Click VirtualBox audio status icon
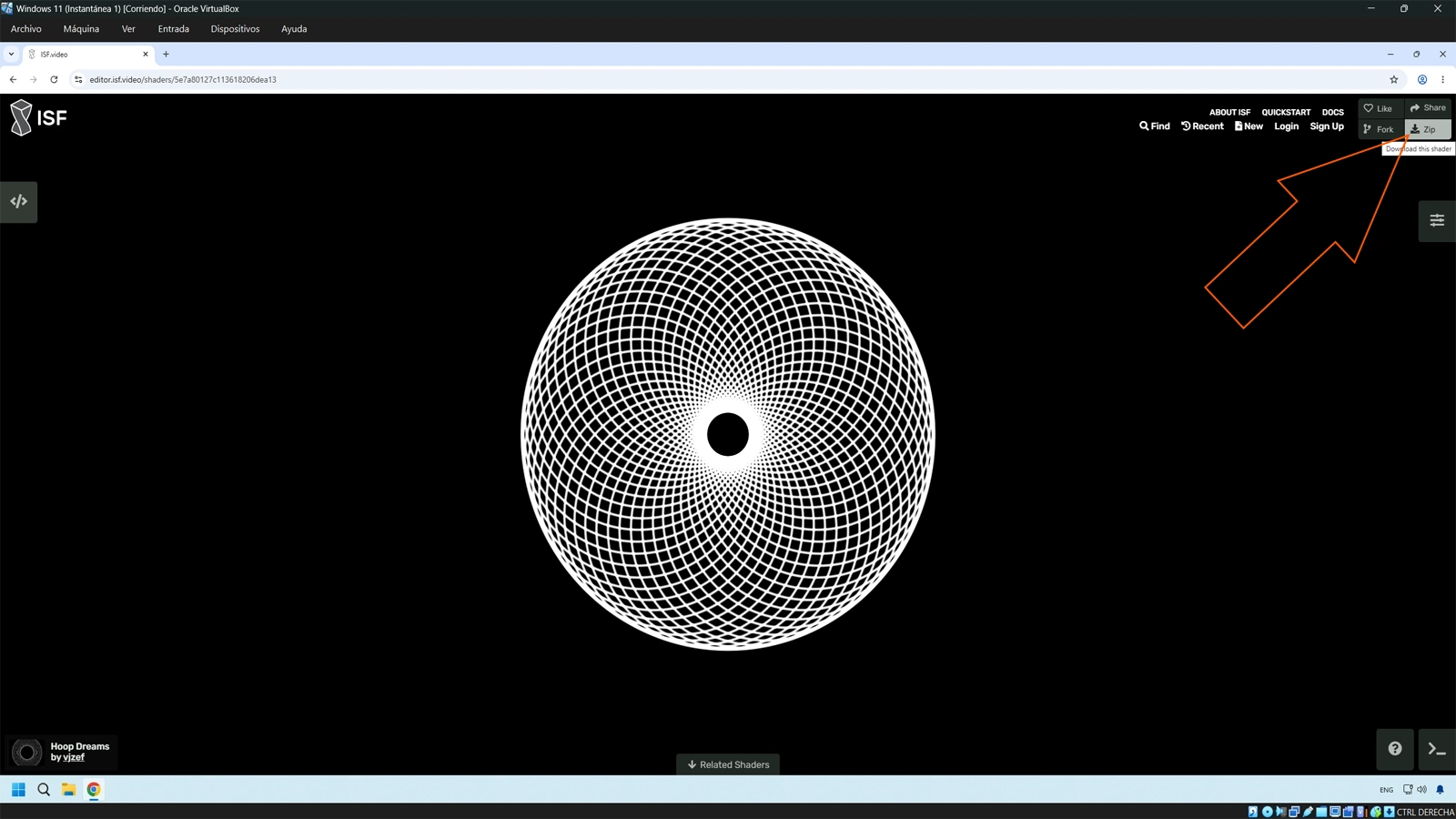The height and width of the screenshot is (819, 1456). point(1280,811)
